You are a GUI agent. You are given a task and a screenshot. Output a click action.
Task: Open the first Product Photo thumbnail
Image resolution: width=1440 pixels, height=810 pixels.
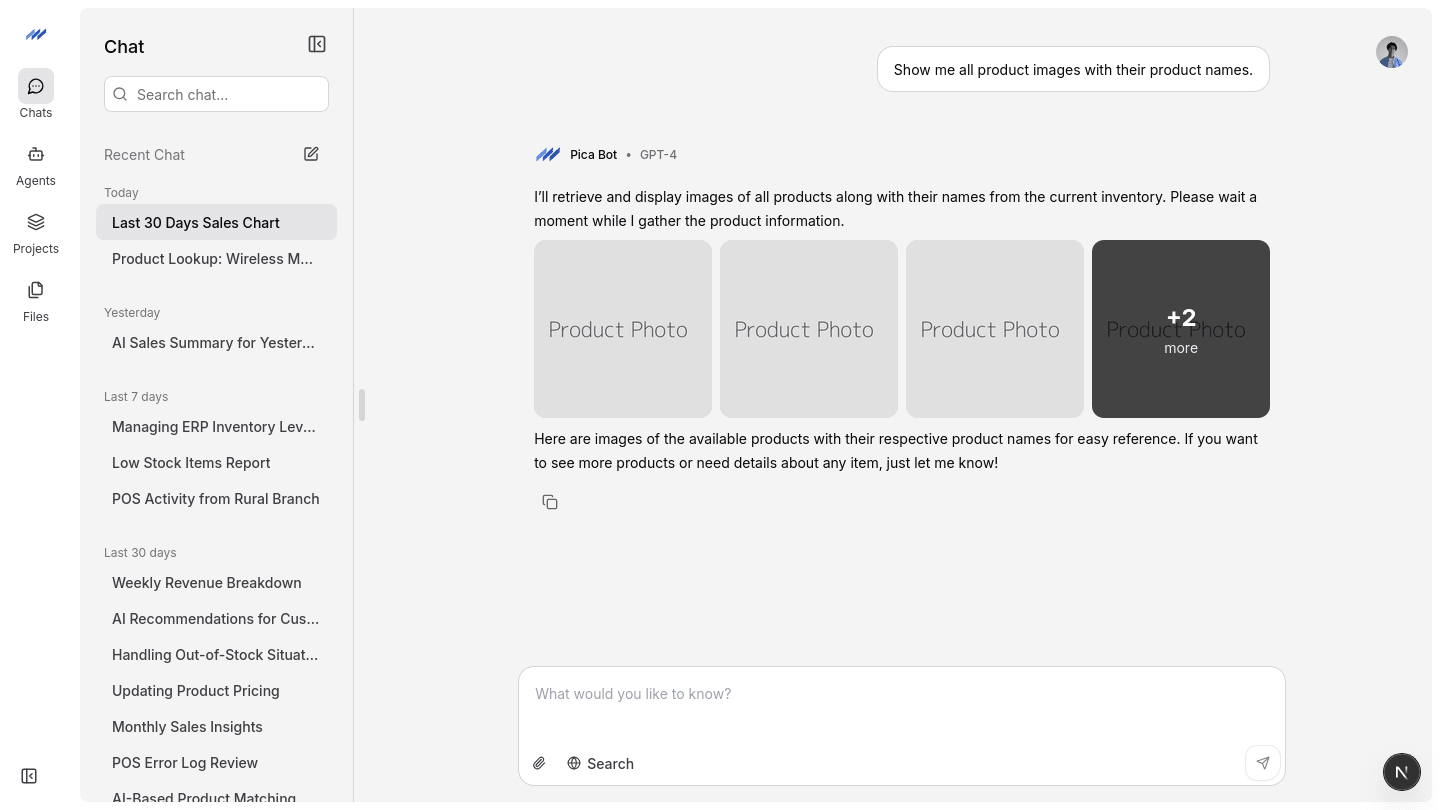[x=623, y=329]
